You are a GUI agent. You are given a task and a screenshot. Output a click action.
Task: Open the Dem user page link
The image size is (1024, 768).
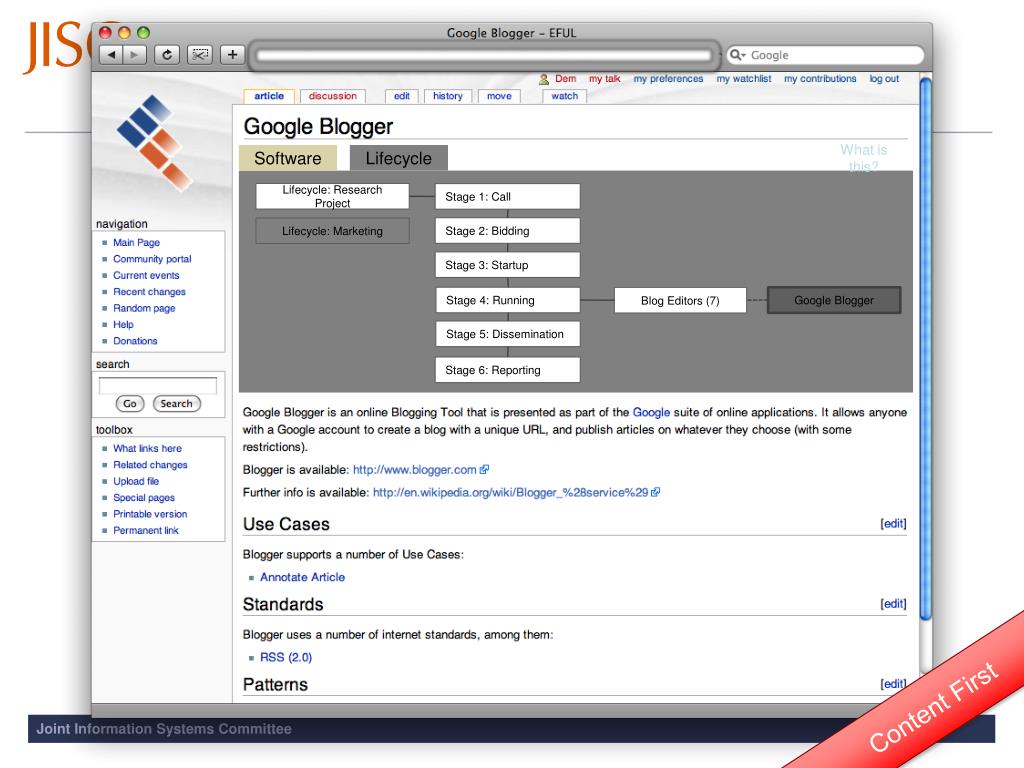tap(566, 78)
